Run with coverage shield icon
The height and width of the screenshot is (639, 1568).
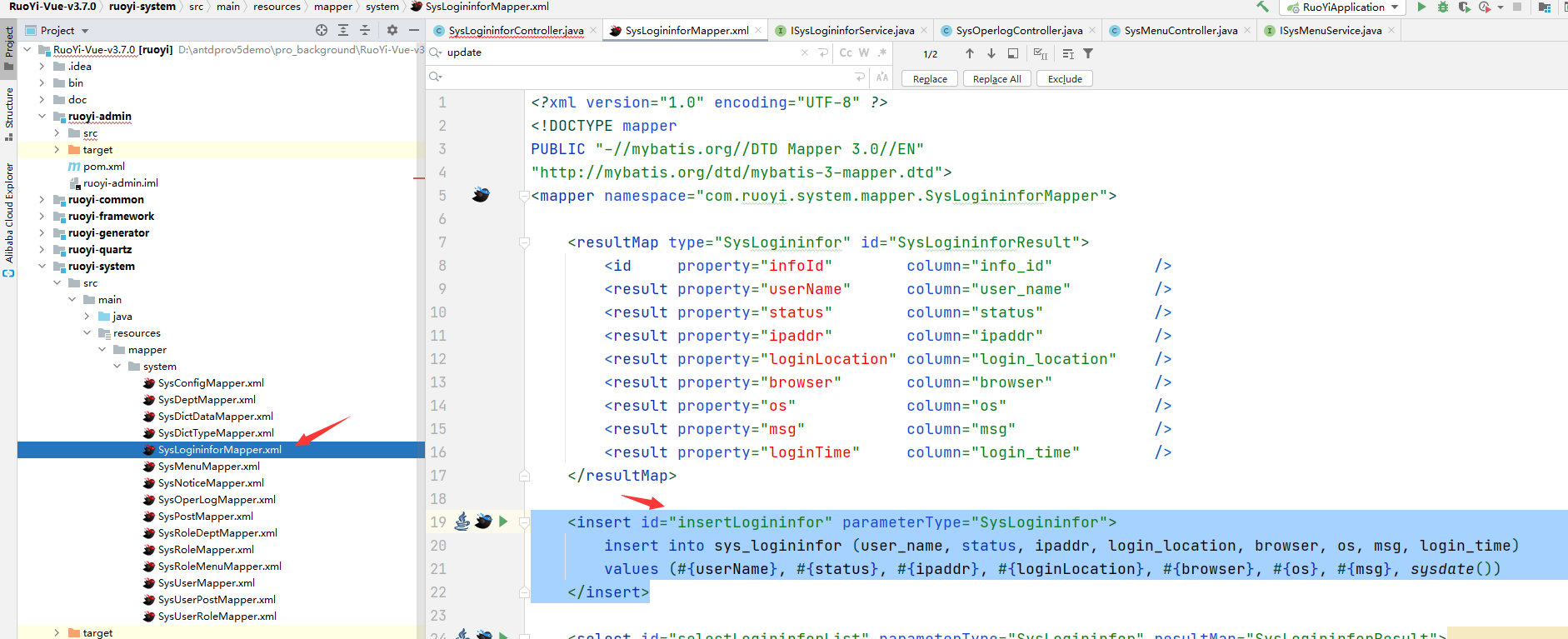tap(1464, 7)
